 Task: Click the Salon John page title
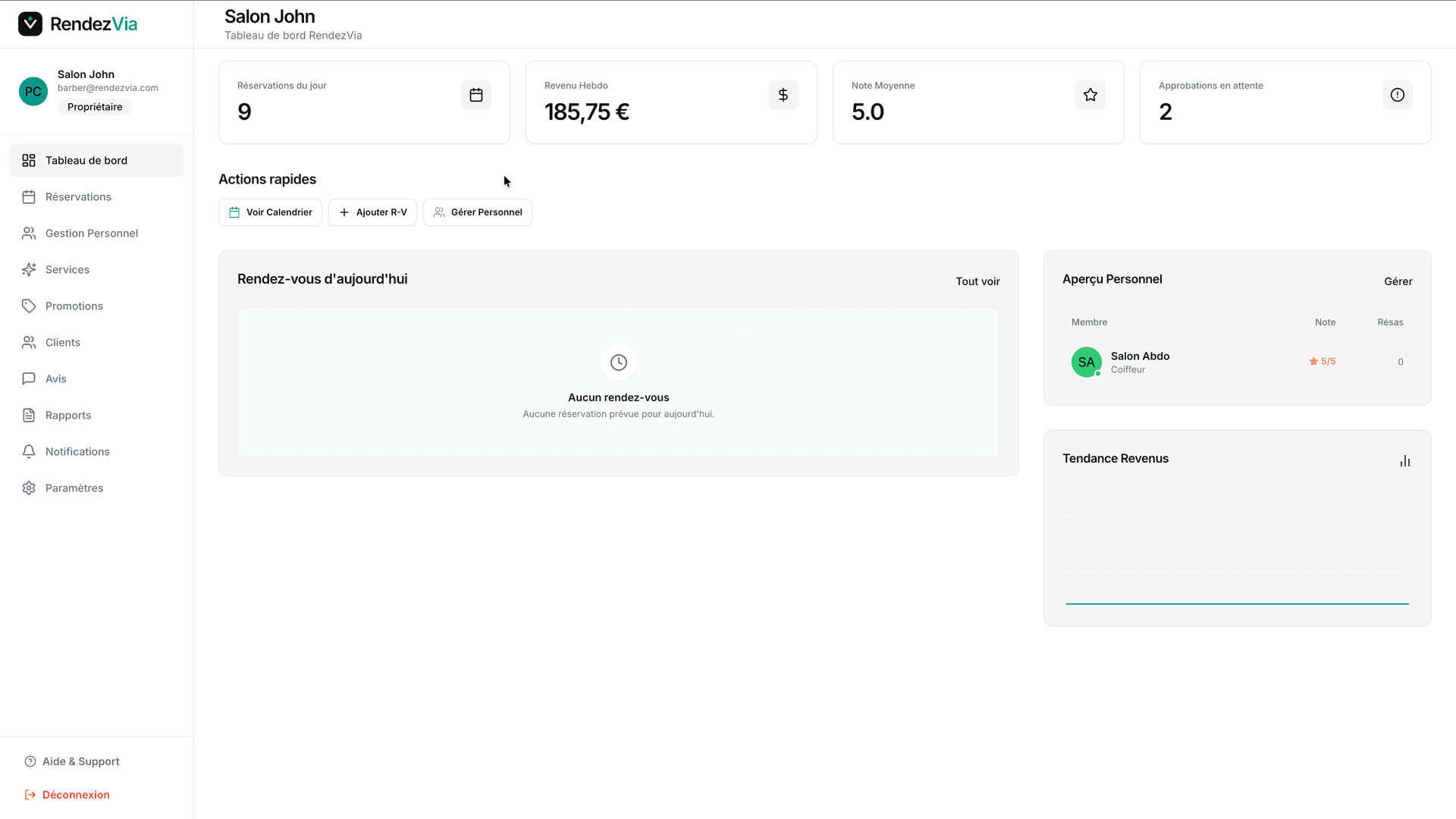coord(269,17)
